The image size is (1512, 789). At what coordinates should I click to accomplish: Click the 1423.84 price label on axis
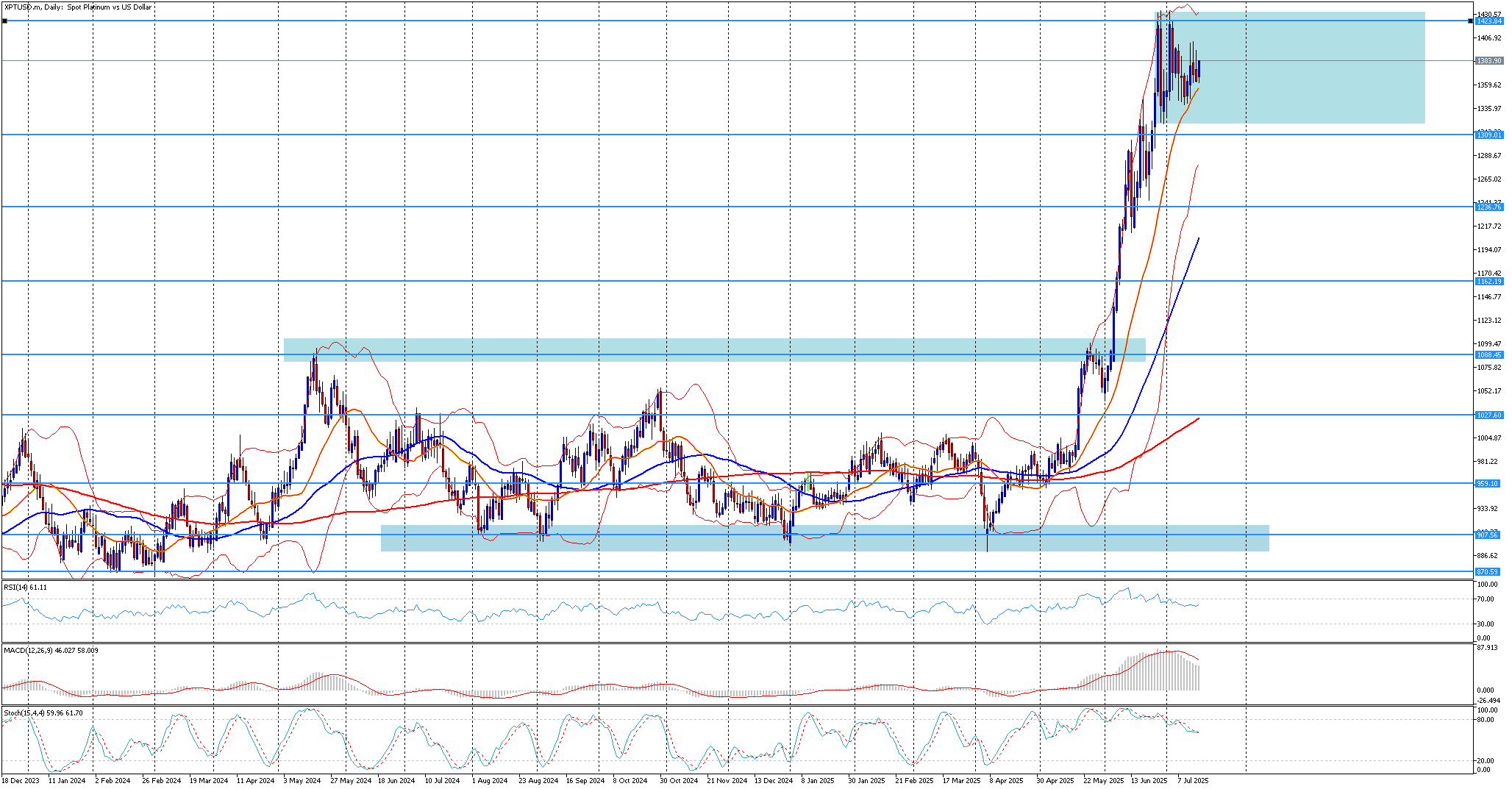point(1489,21)
